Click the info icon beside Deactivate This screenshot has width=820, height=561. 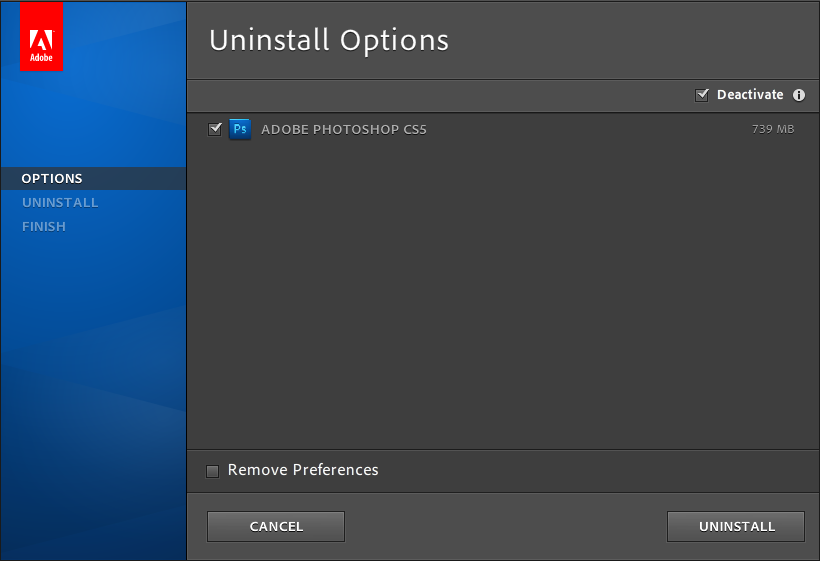click(x=799, y=95)
